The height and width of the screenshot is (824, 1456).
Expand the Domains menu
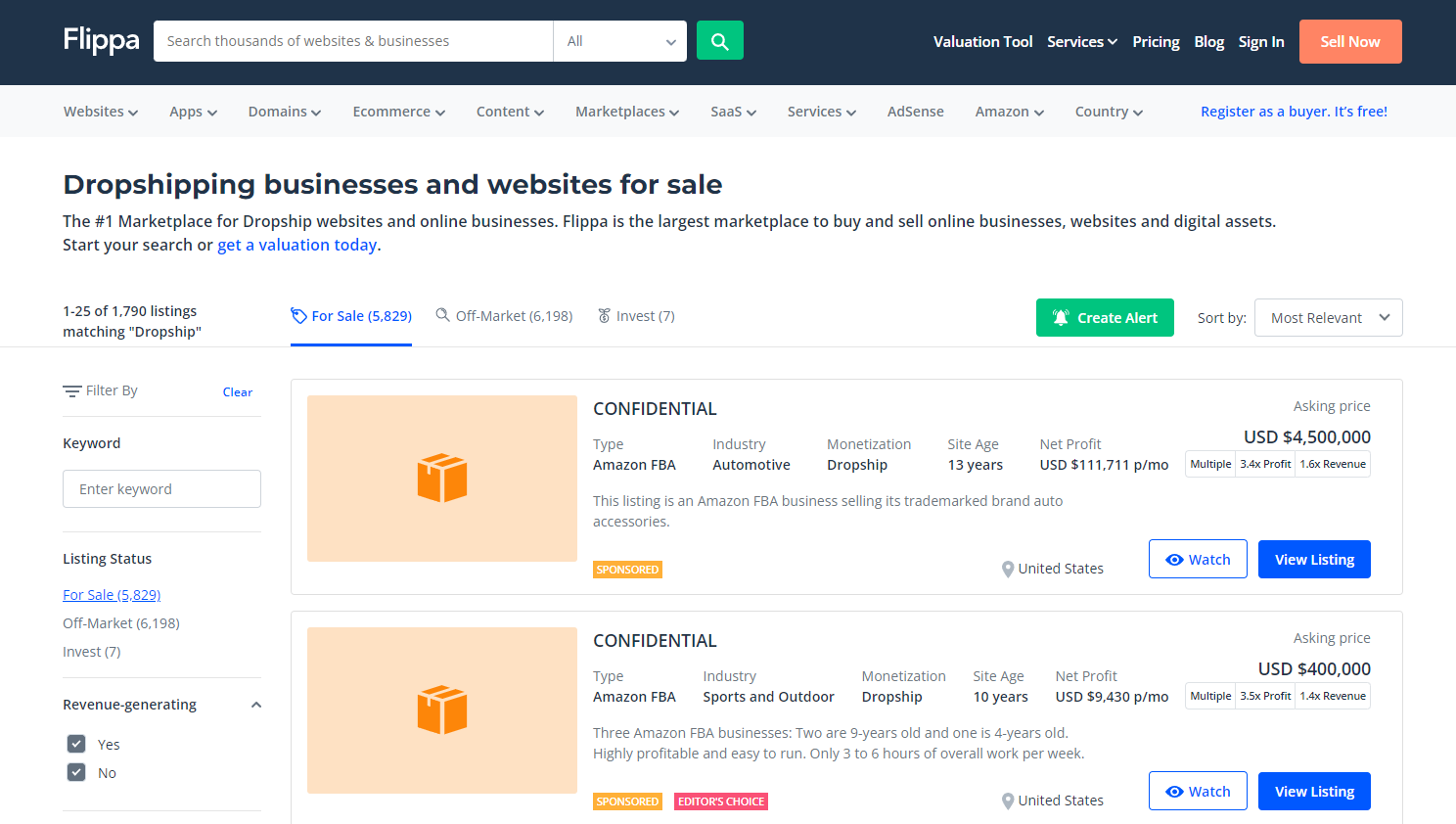pyautogui.click(x=285, y=112)
